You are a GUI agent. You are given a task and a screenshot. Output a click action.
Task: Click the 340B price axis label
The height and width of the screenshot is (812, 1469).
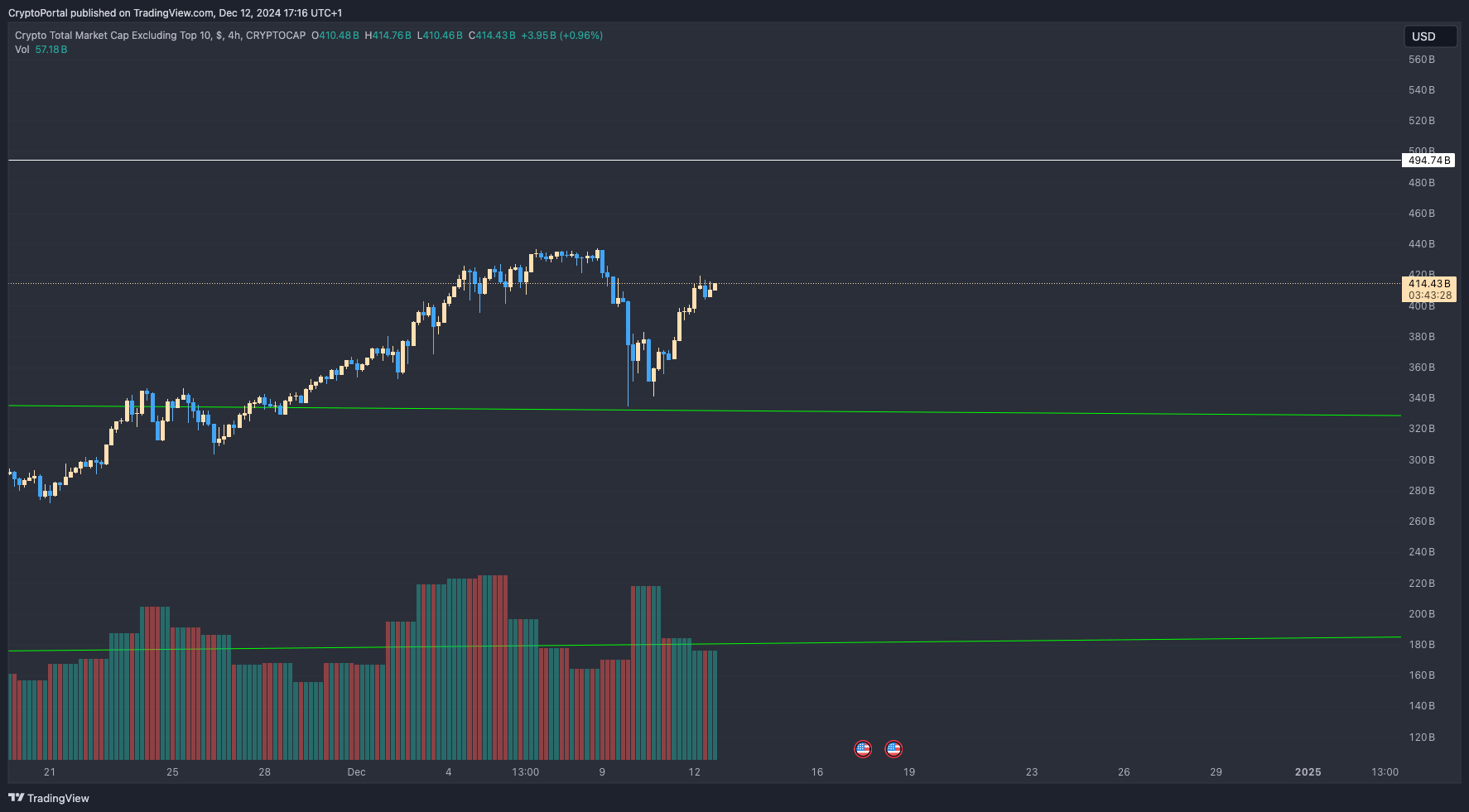1422,398
